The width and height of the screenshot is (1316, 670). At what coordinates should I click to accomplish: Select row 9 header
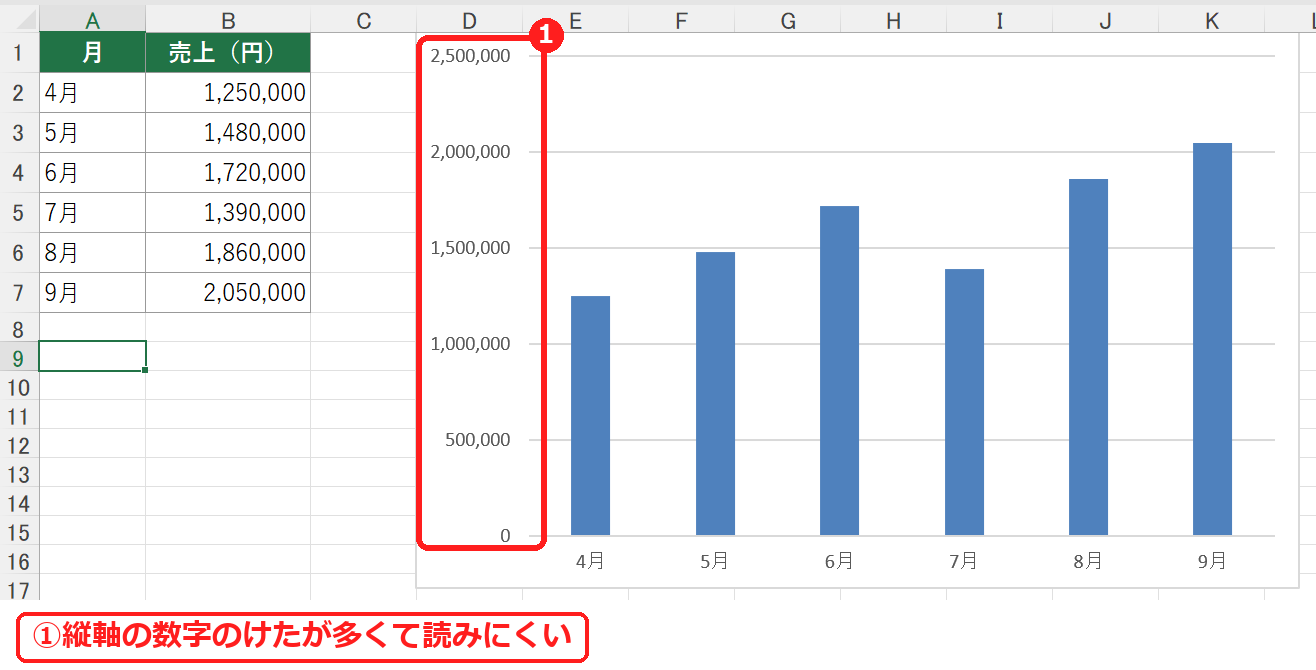click(19, 357)
